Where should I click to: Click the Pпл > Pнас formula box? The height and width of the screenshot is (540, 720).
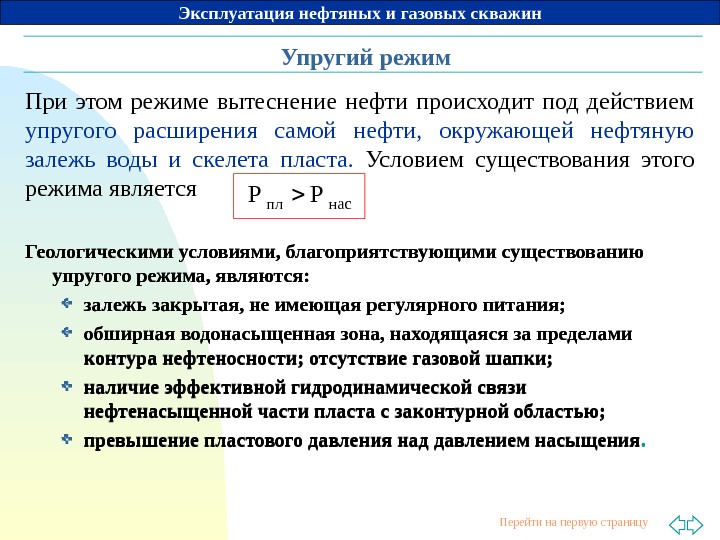click(x=299, y=196)
